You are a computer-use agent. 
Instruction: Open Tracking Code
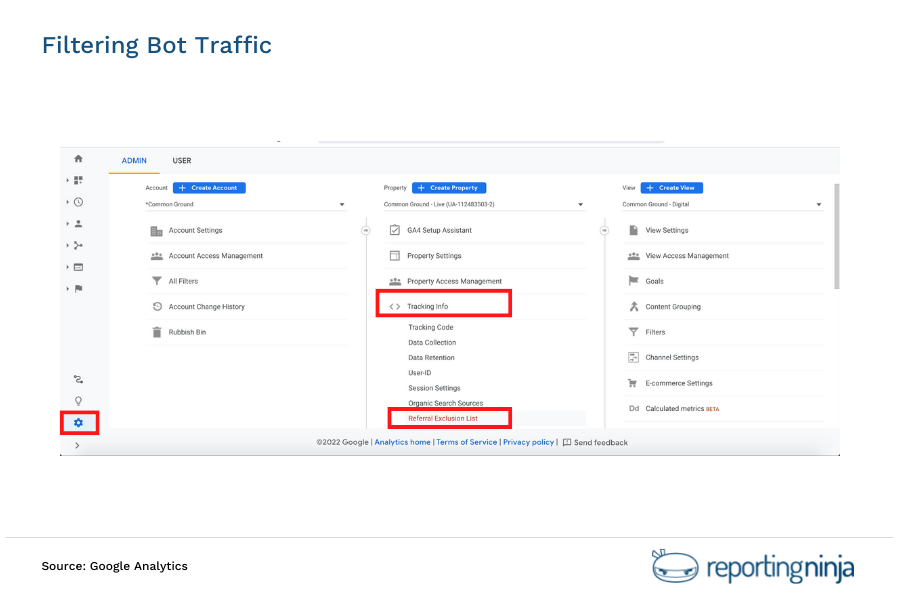click(430, 327)
